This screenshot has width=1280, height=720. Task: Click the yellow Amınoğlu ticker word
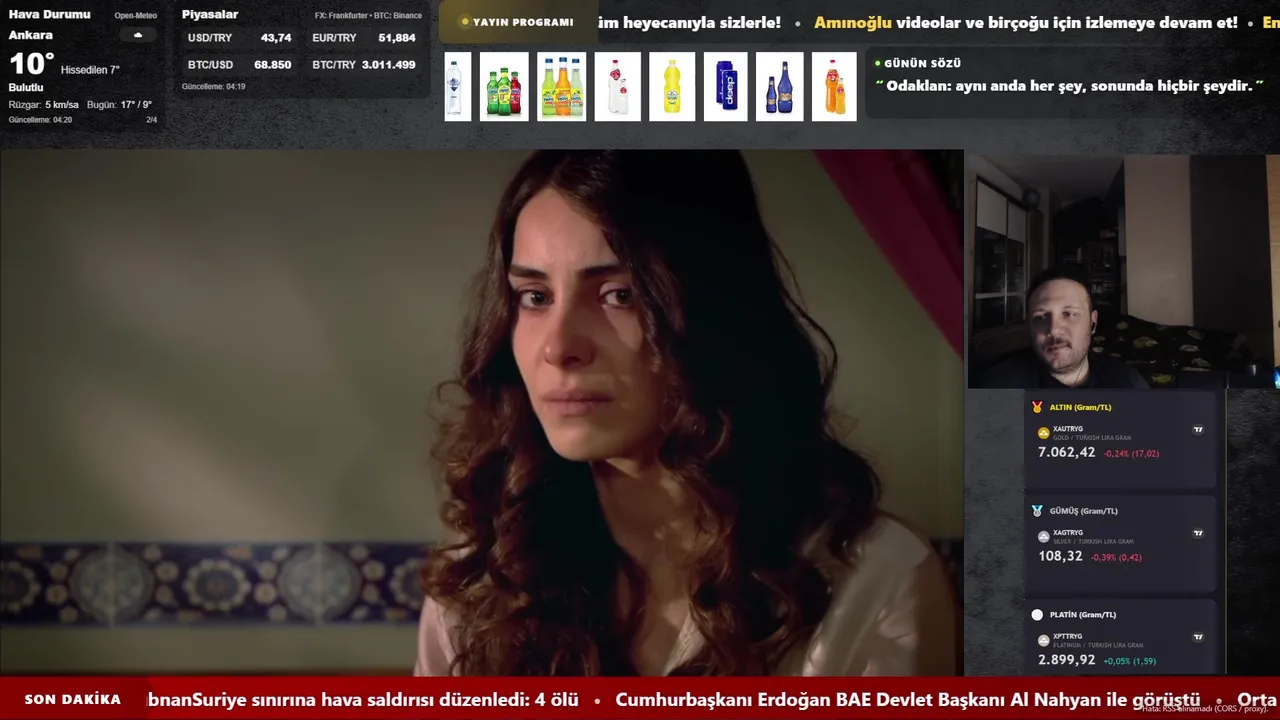pos(853,22)
